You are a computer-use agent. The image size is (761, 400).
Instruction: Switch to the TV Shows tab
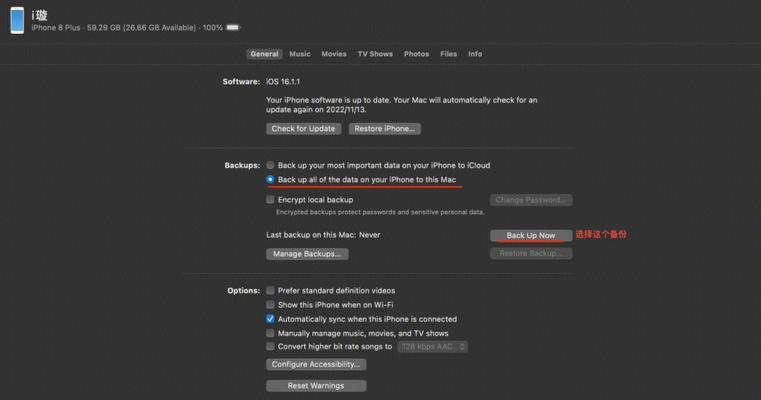[375, 54]
